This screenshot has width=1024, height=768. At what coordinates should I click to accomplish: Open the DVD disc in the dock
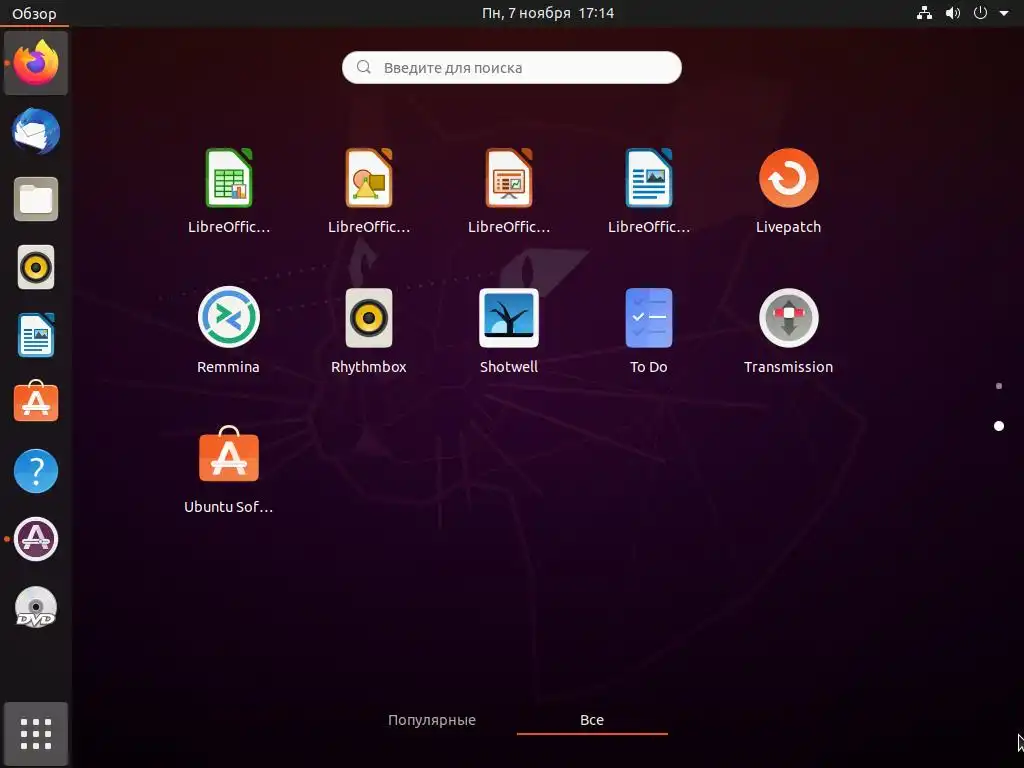[x=36, y=607]
